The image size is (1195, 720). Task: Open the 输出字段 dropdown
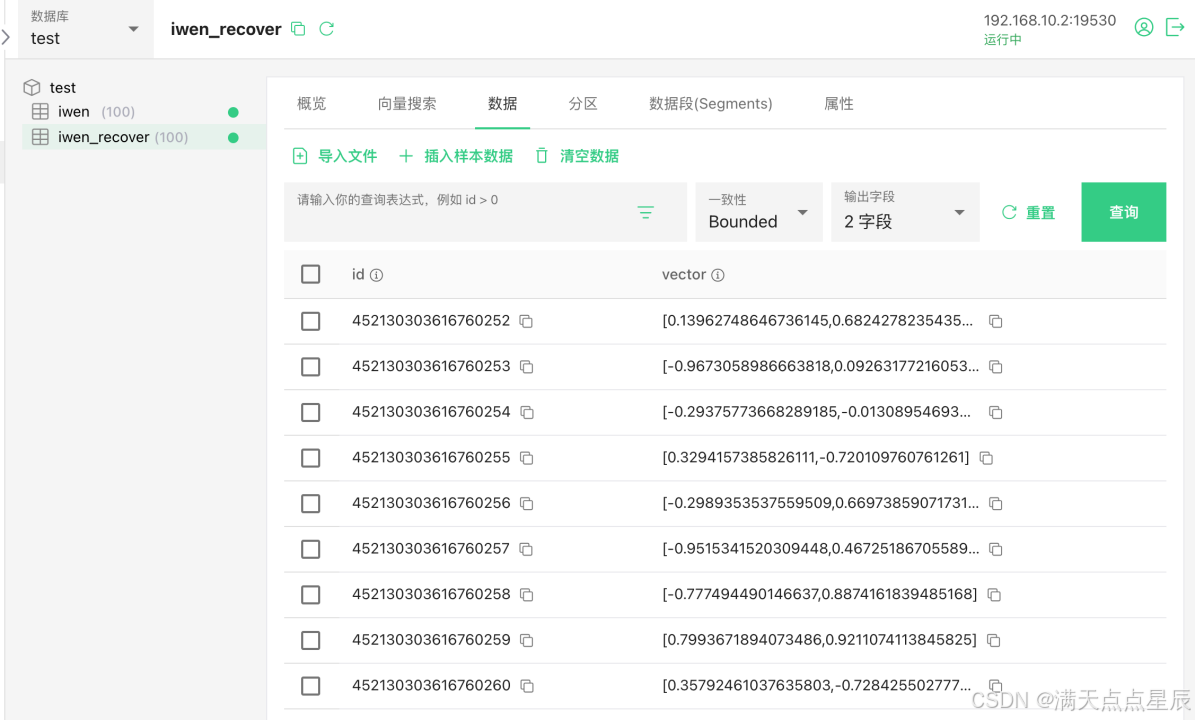pos(905,212)
